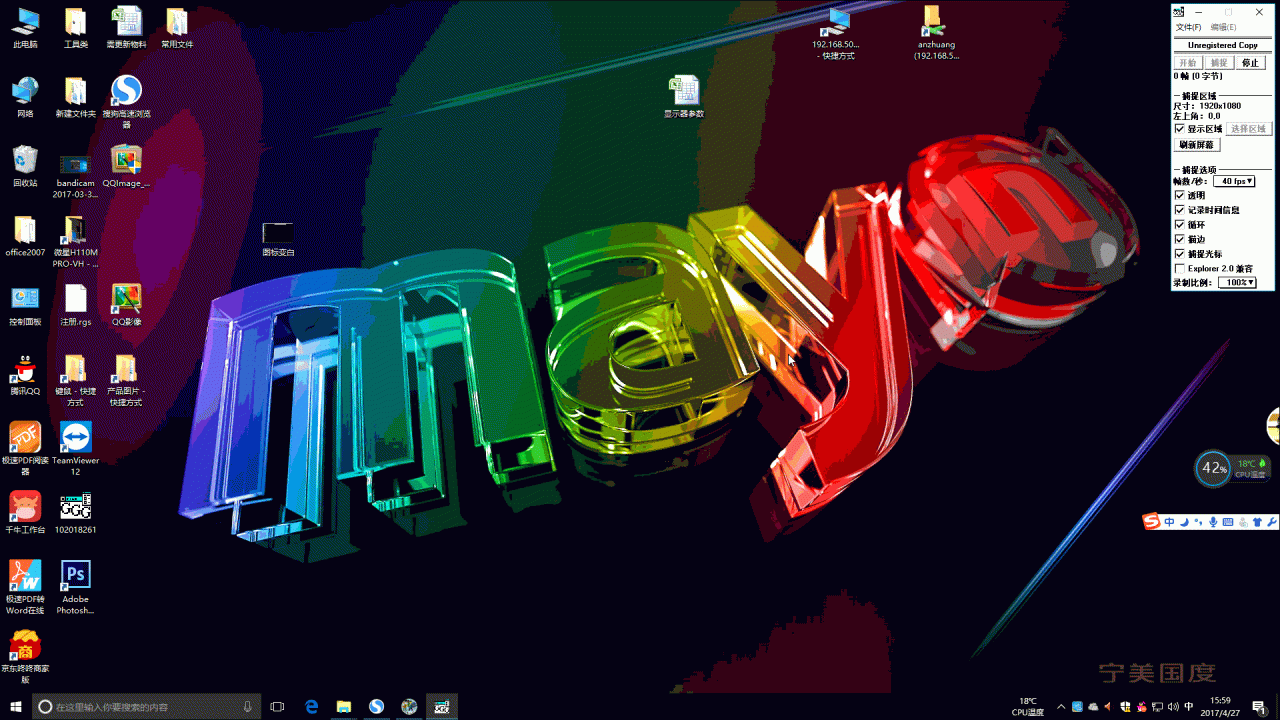The width and height of the screenshot is (1280, 720).
Task: Click the Sogou voice input microphone
Action: click(x=1213, y=522)
